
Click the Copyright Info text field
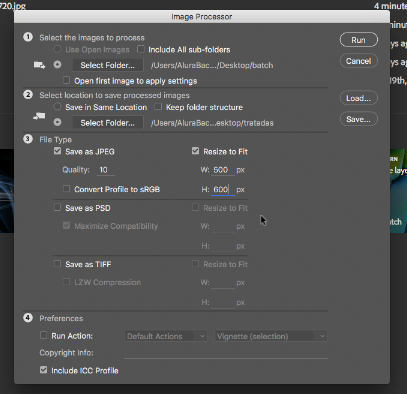[226, 353]
